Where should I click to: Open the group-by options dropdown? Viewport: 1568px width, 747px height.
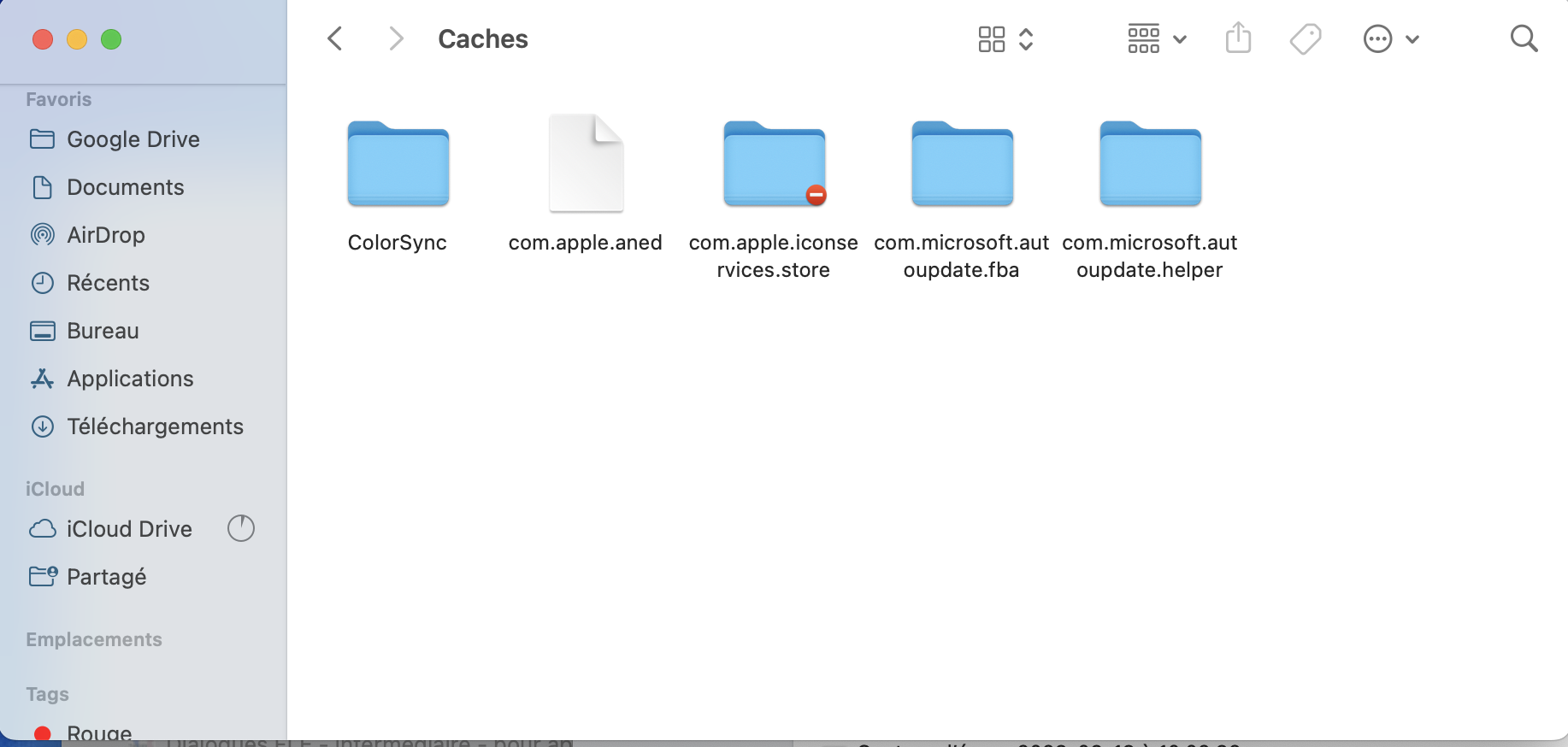click(1157, 39)
